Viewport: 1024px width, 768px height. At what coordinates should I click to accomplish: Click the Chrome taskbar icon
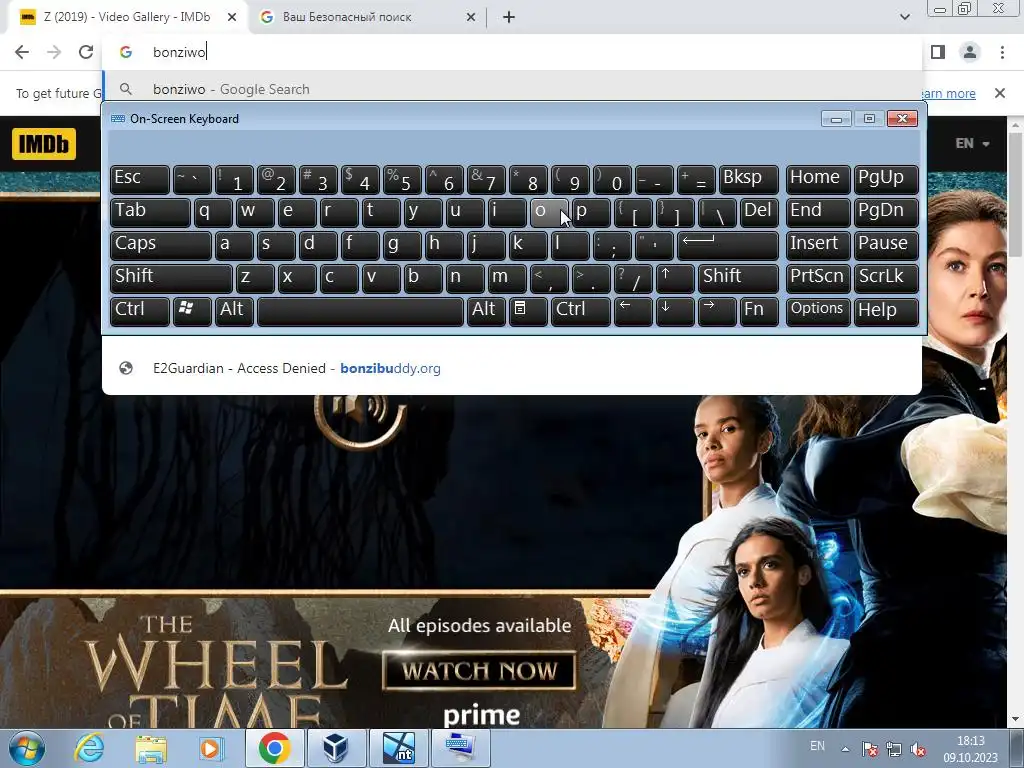tap(274, 748)
